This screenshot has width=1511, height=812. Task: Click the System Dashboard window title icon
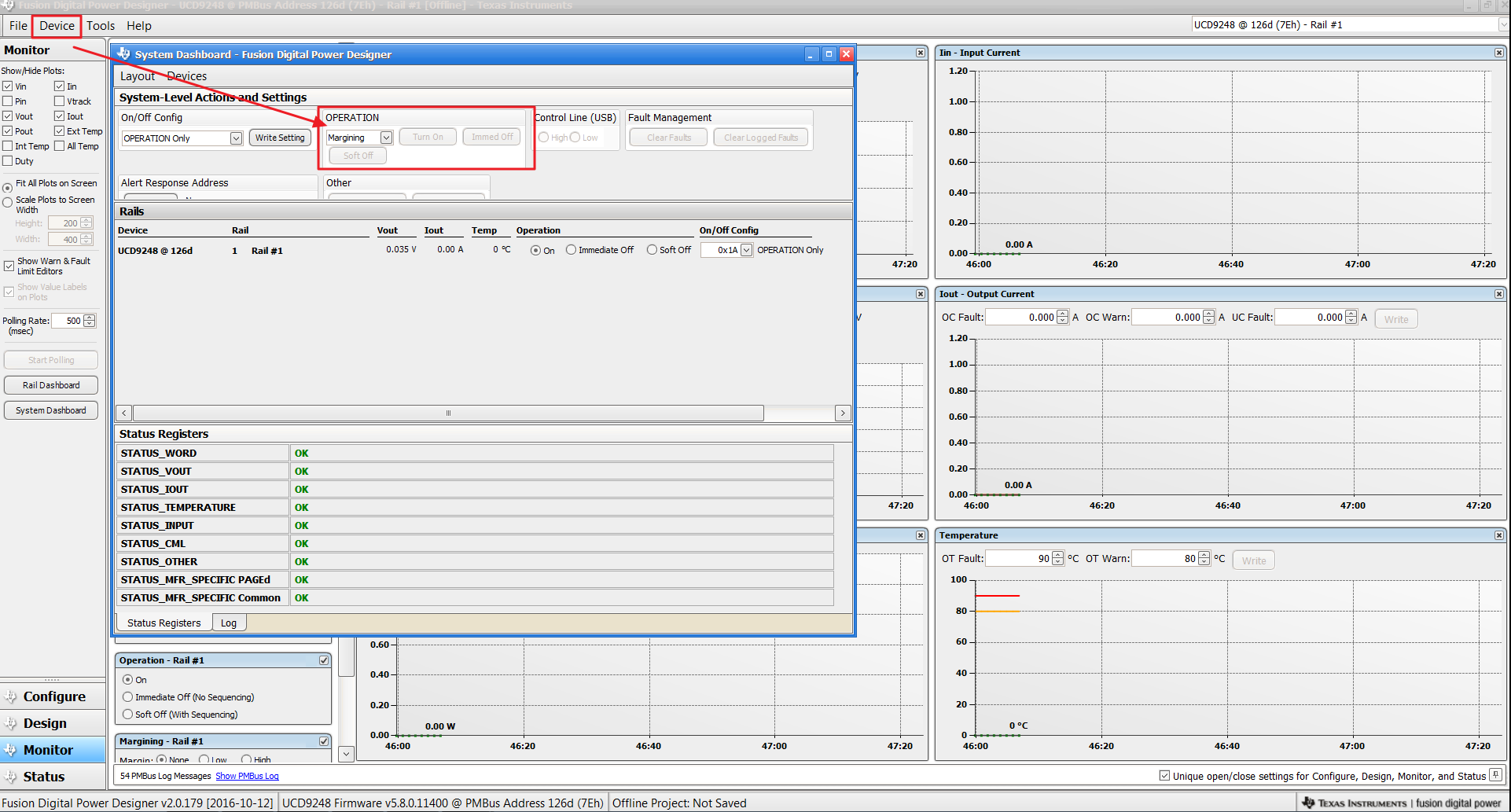tap(123, 54)
